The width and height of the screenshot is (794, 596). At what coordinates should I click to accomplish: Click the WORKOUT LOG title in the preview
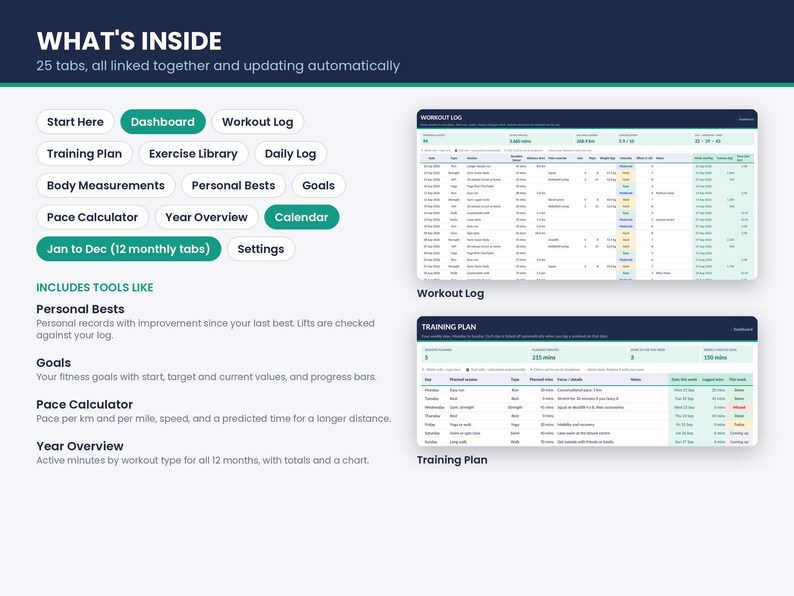coord(441,117)
